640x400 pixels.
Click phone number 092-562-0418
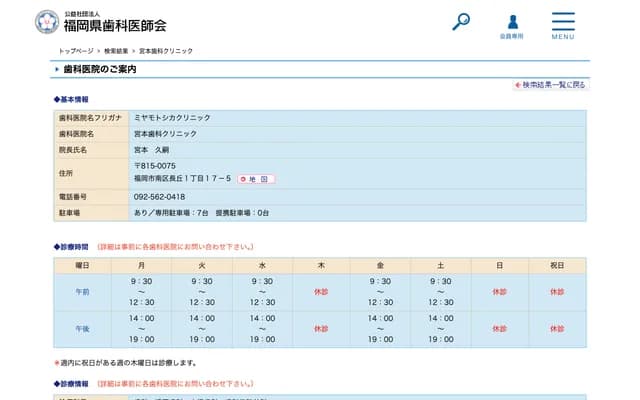(160, 197)
